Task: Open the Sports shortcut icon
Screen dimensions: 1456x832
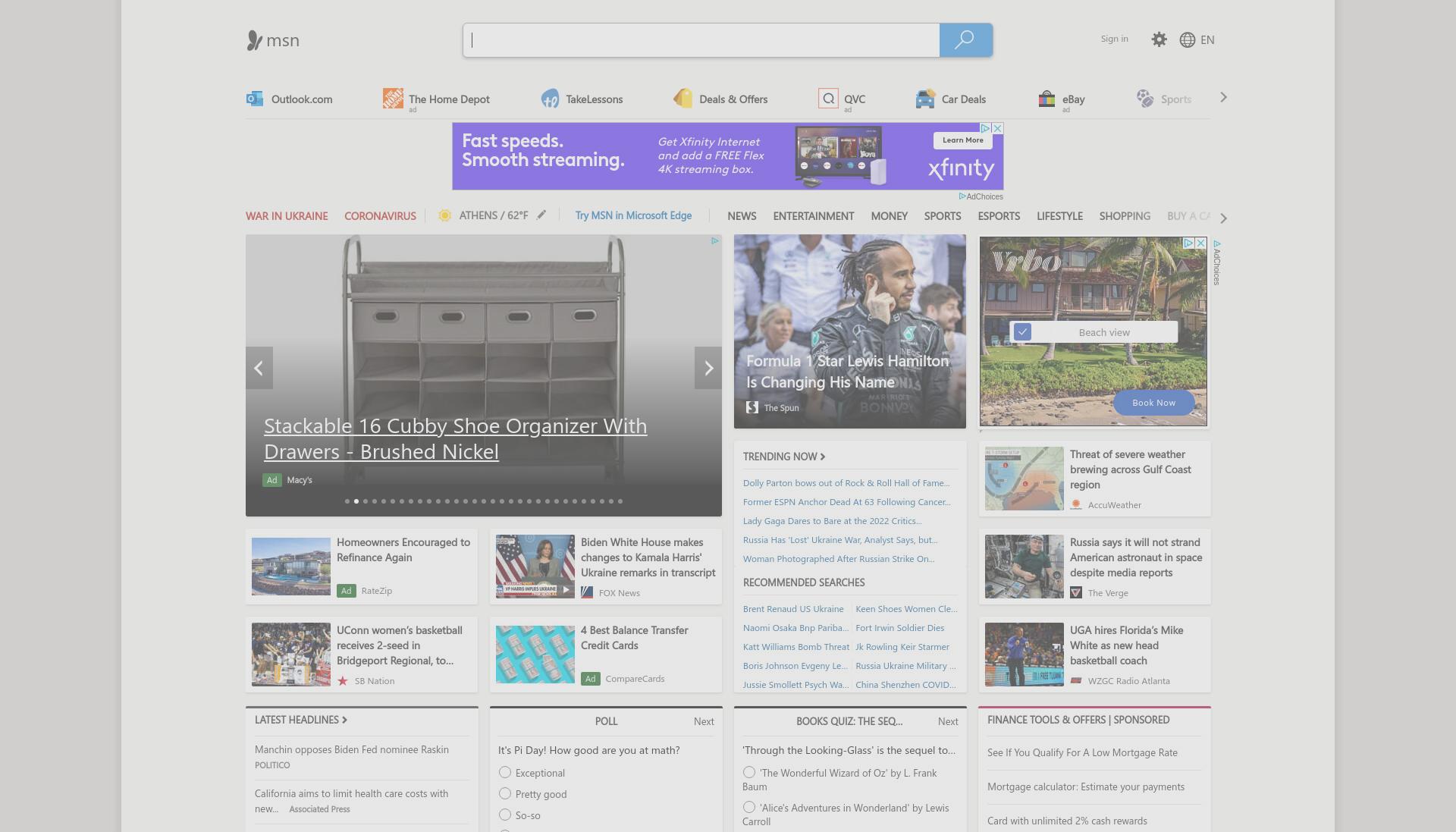Action: [1145, 99]
